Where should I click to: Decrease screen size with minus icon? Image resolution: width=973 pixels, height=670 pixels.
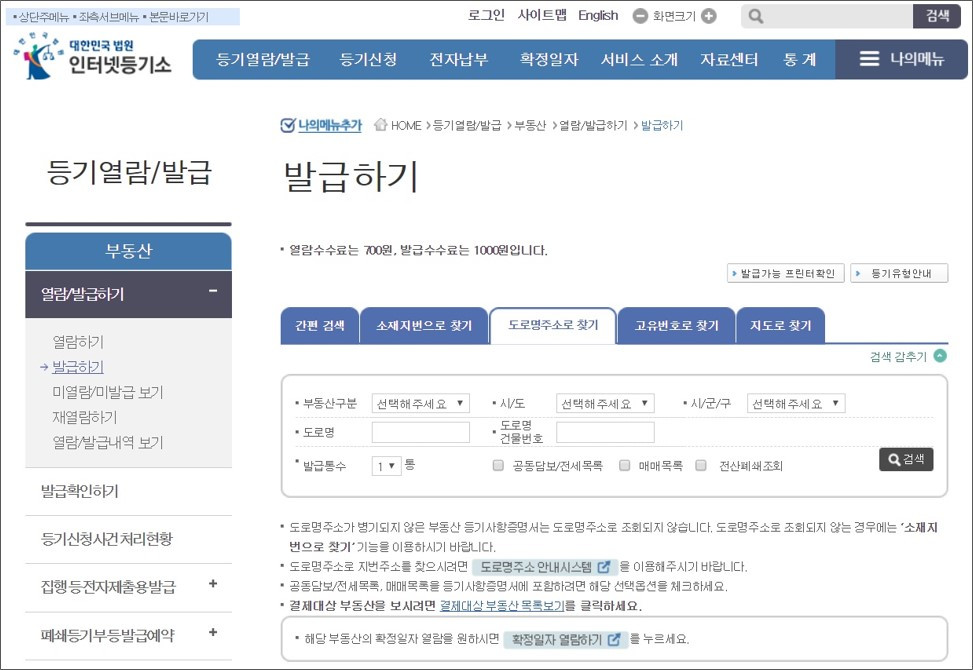coord(640,16)
